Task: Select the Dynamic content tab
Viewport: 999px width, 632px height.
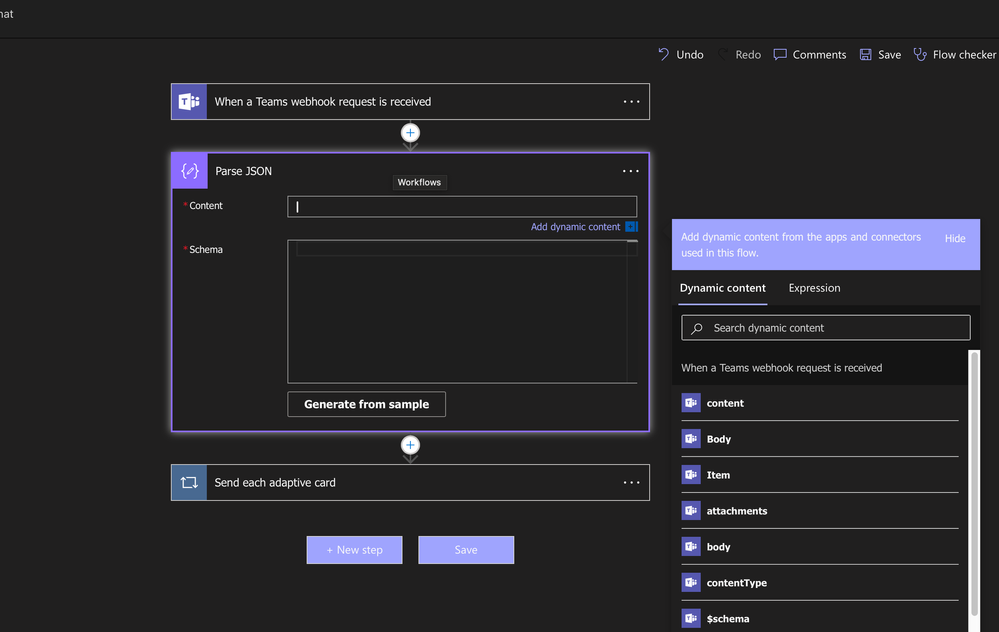Action: [722, 288]
